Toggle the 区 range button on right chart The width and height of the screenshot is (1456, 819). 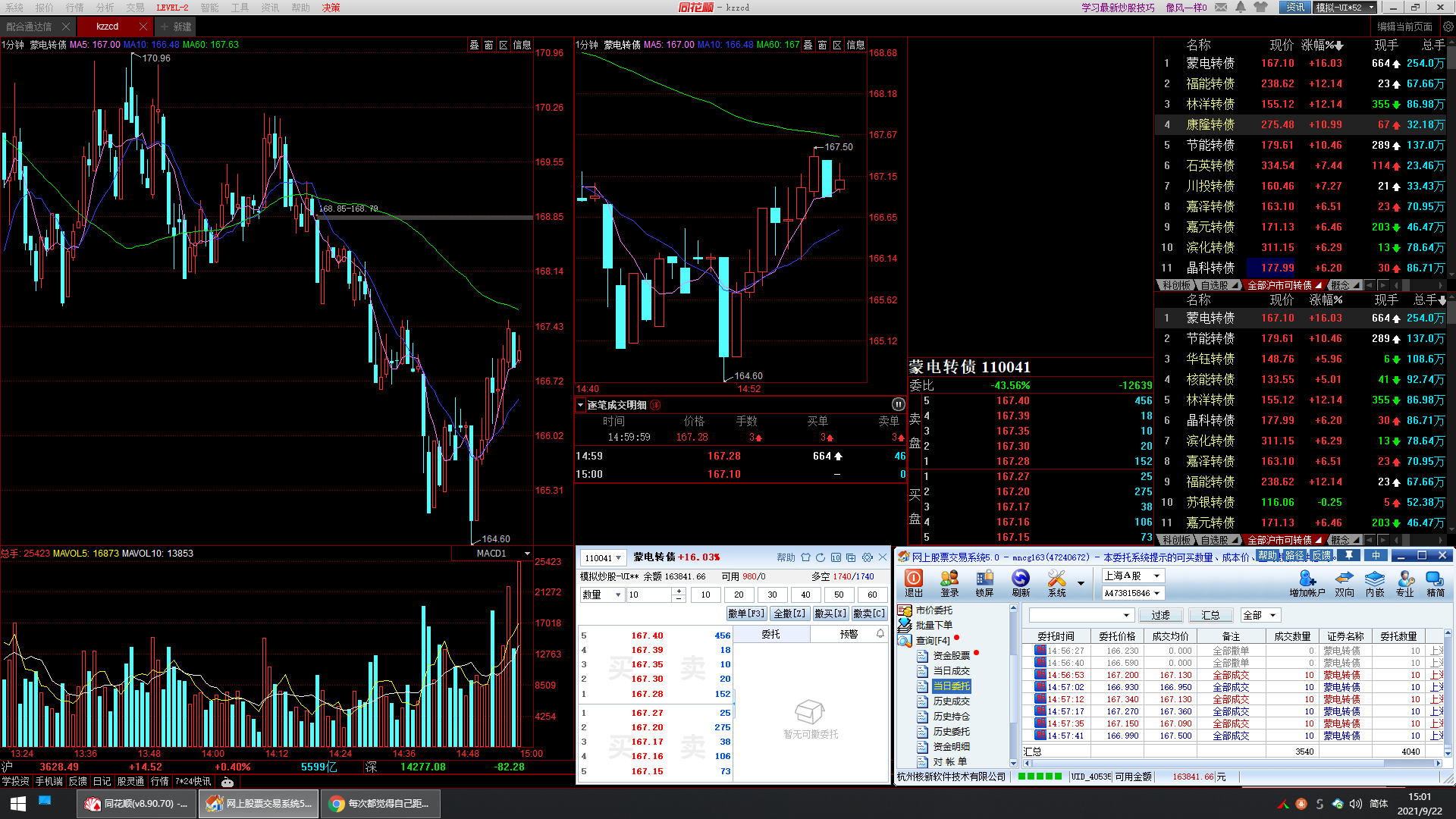[x=837, y=45]
